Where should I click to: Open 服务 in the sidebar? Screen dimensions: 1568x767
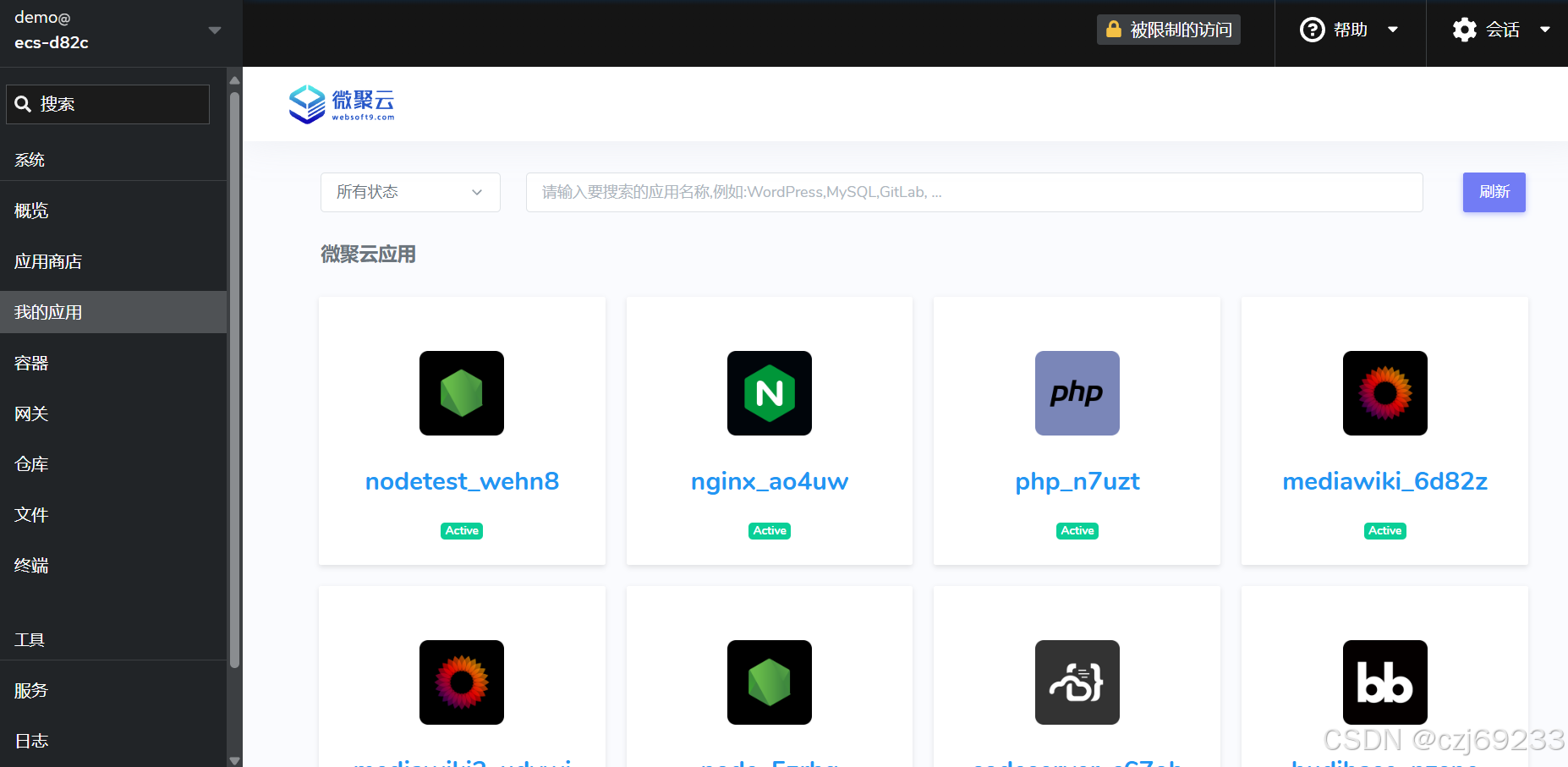click(113, 690)
